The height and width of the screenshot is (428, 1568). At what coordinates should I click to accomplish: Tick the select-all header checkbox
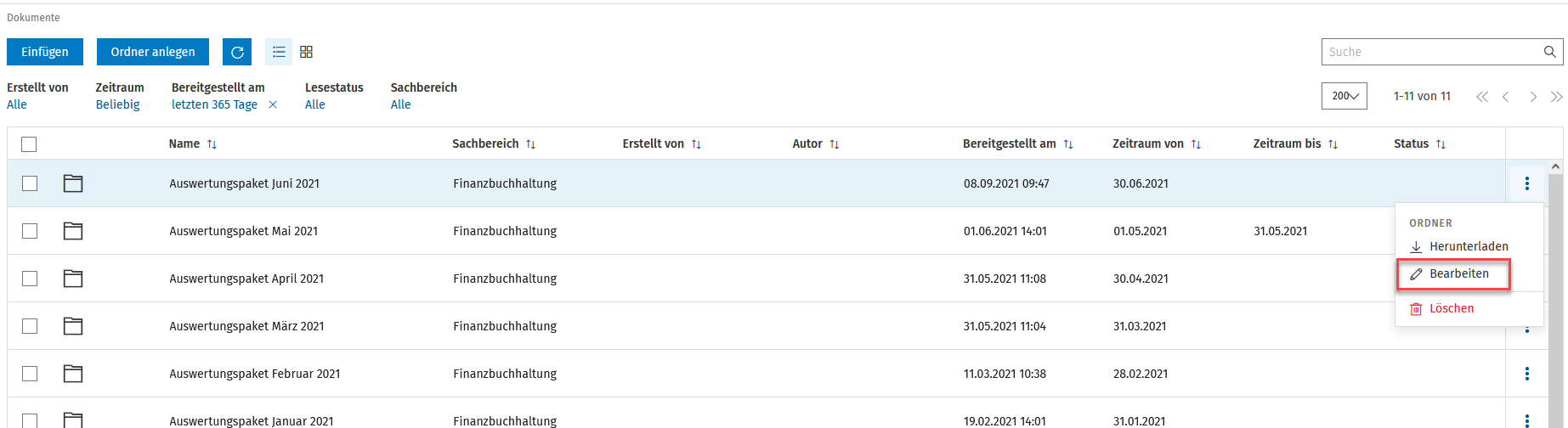(x=29, y=144)
